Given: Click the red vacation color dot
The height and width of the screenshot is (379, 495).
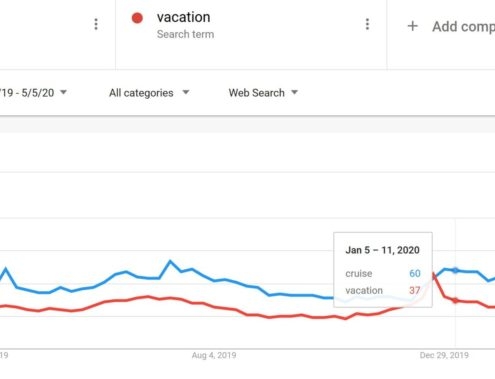Looking at the screenshot, I should click(137, 18).
